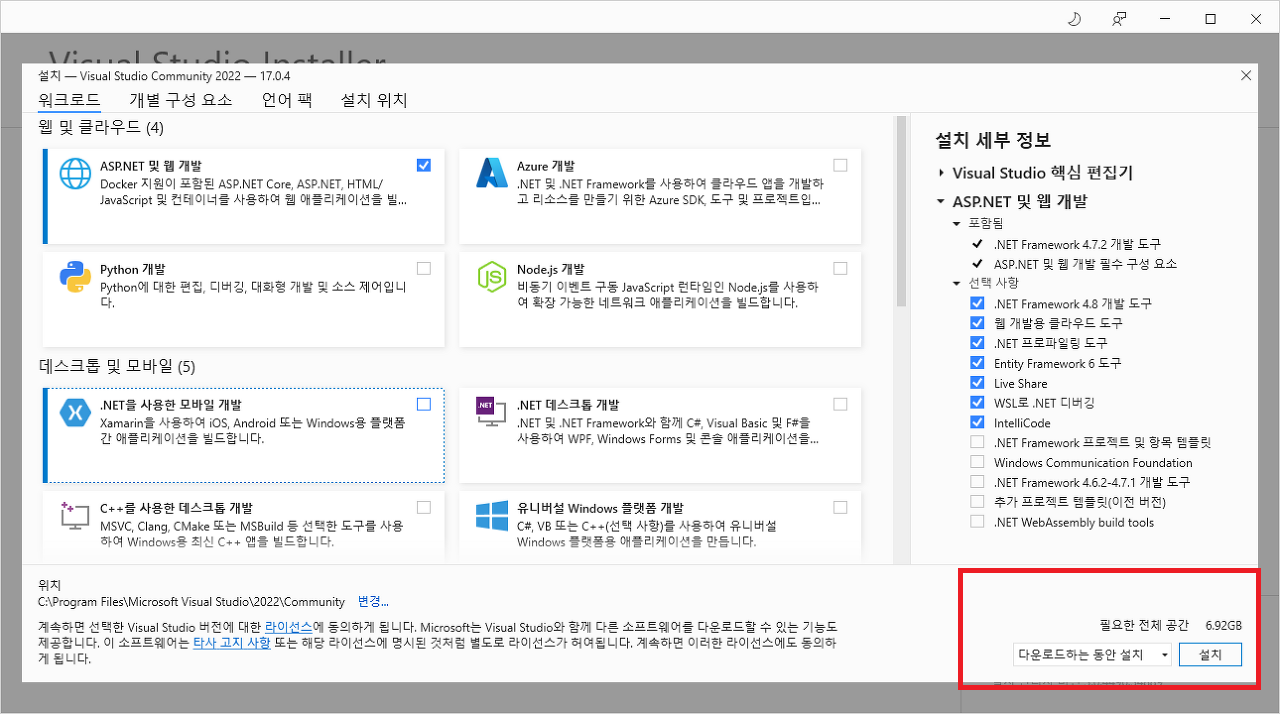1280x714 pixels.
Task: Switch to the 개별 구성 요소 tab
Action: click(181, 100)
